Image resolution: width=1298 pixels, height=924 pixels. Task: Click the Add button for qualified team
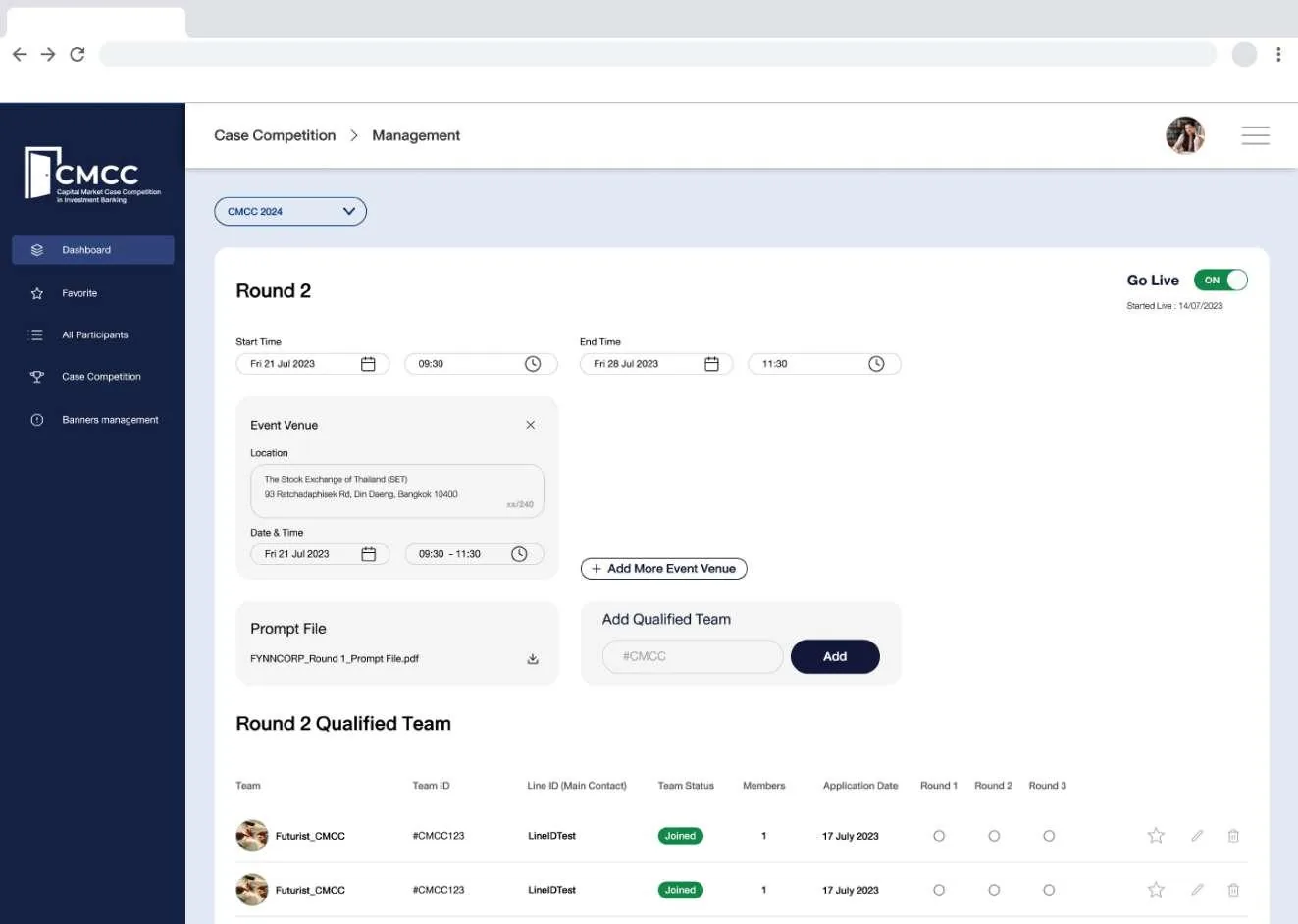coord(835,656)
